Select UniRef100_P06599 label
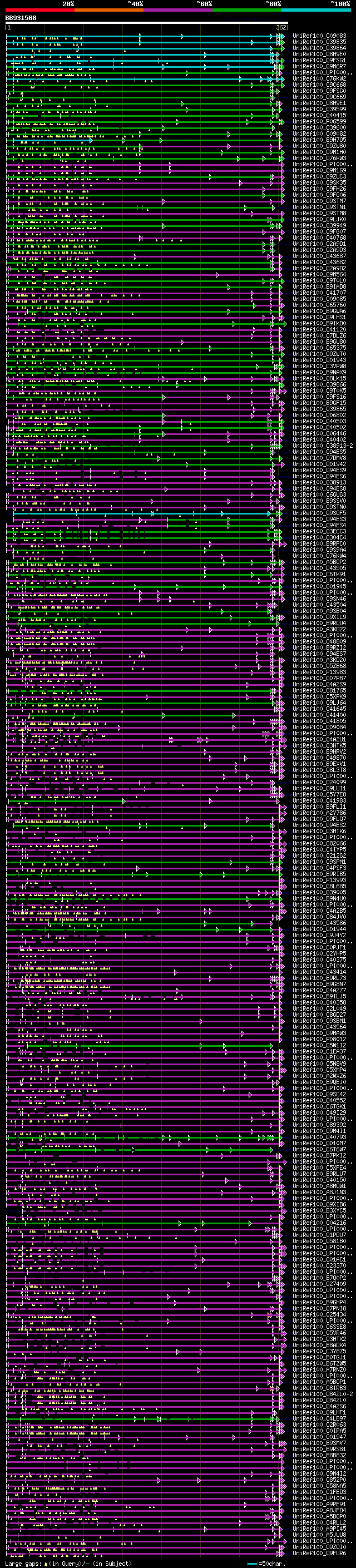This screenshot has height=1568, width=356. coord(319,121)
